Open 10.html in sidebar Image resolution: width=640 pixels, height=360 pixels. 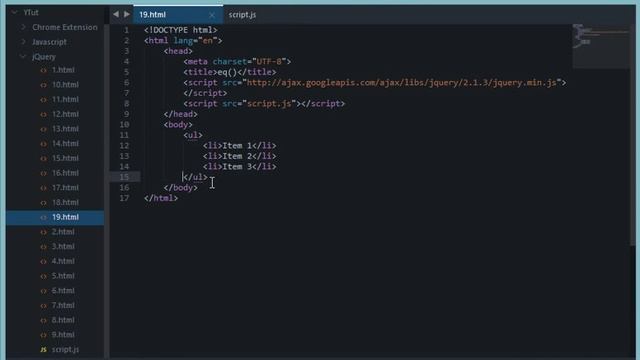point(65,84)
